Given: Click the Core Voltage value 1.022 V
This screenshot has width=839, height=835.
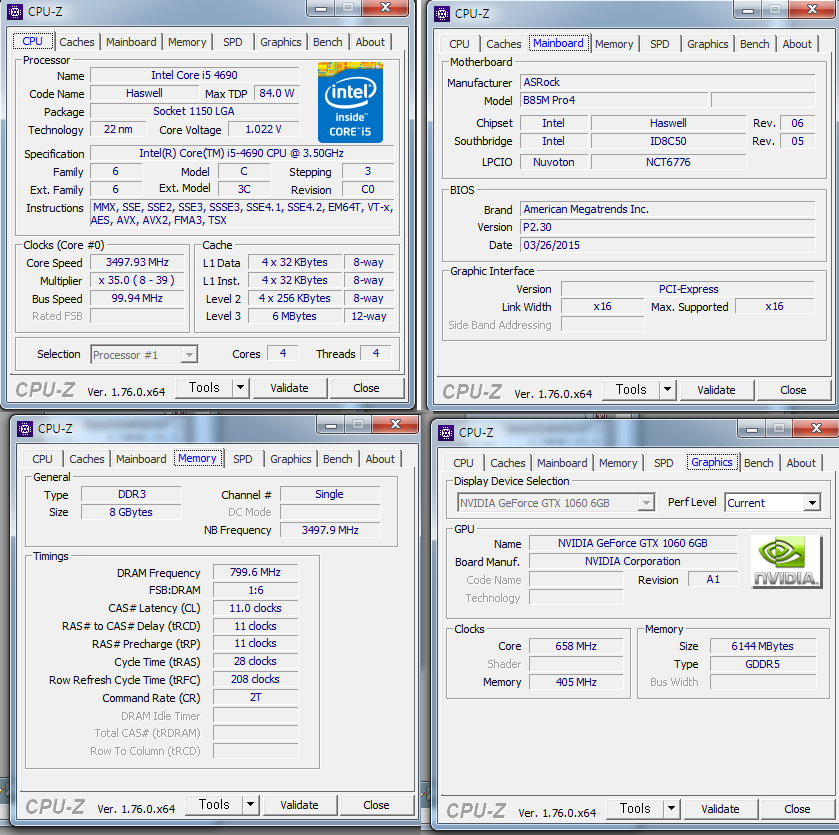Looking at the screenshot, I should point(263,129).
